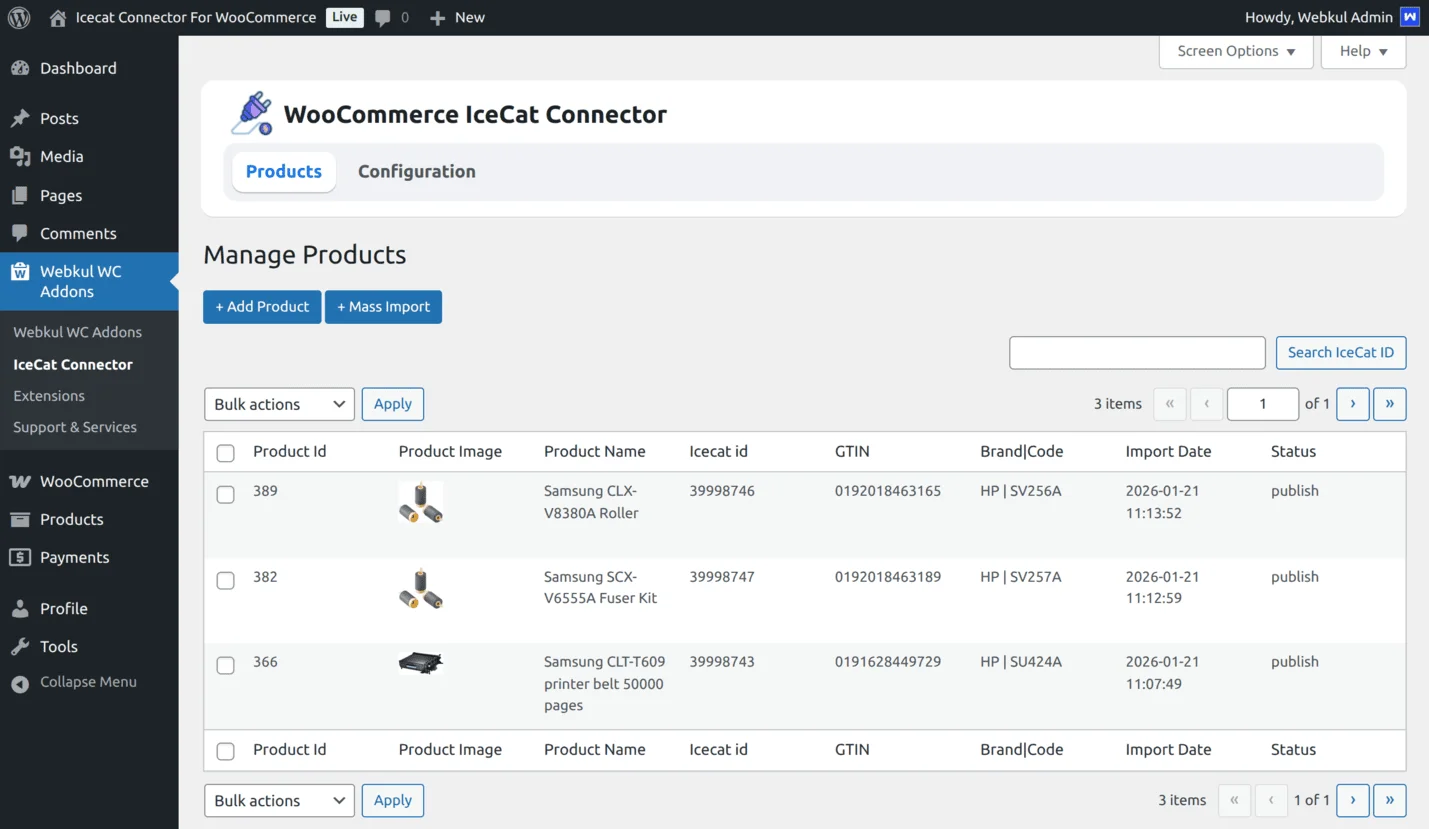The height and width of the screenshot is (829, 1429).
Task: Click the Add Product button
Action: [x=261, y=307]
